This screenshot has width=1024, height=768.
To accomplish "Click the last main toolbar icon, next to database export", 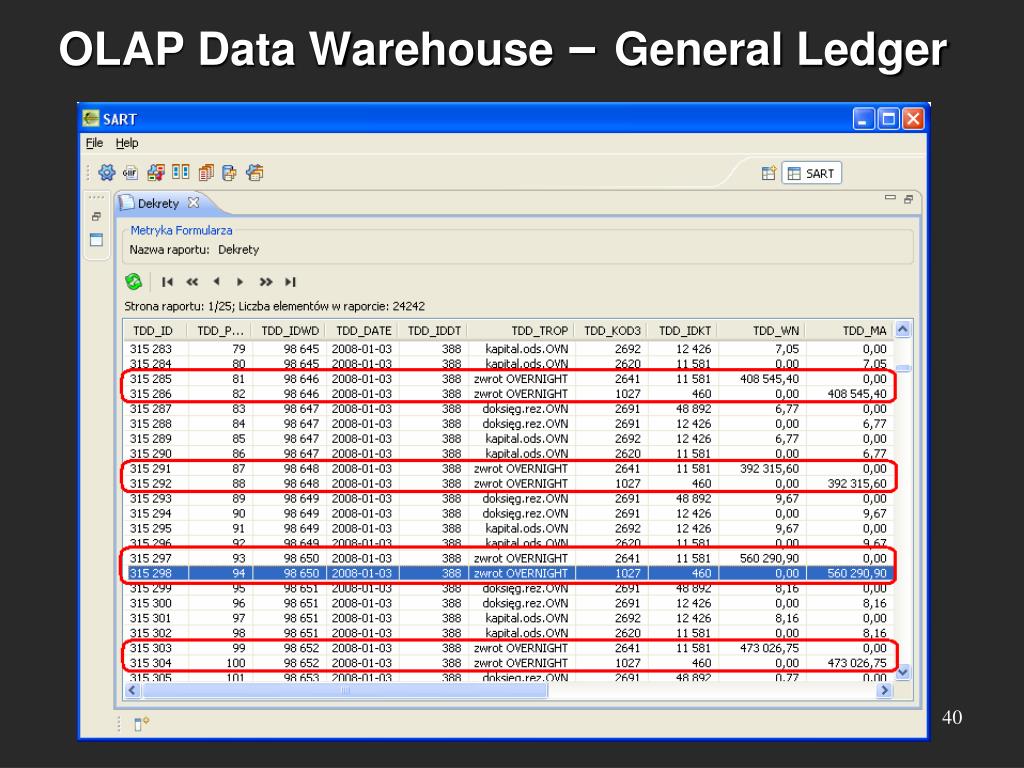I will click(x=255, y=172).
